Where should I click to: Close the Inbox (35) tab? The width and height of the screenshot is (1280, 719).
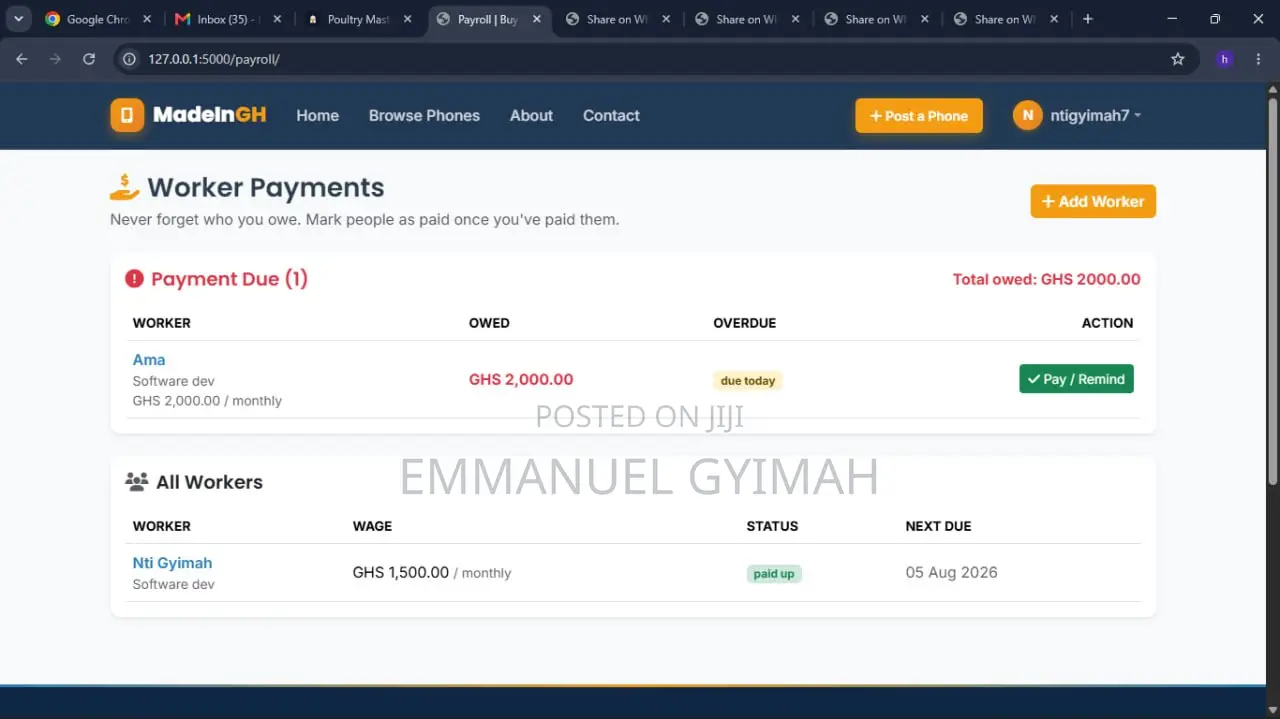pos(277,19)
